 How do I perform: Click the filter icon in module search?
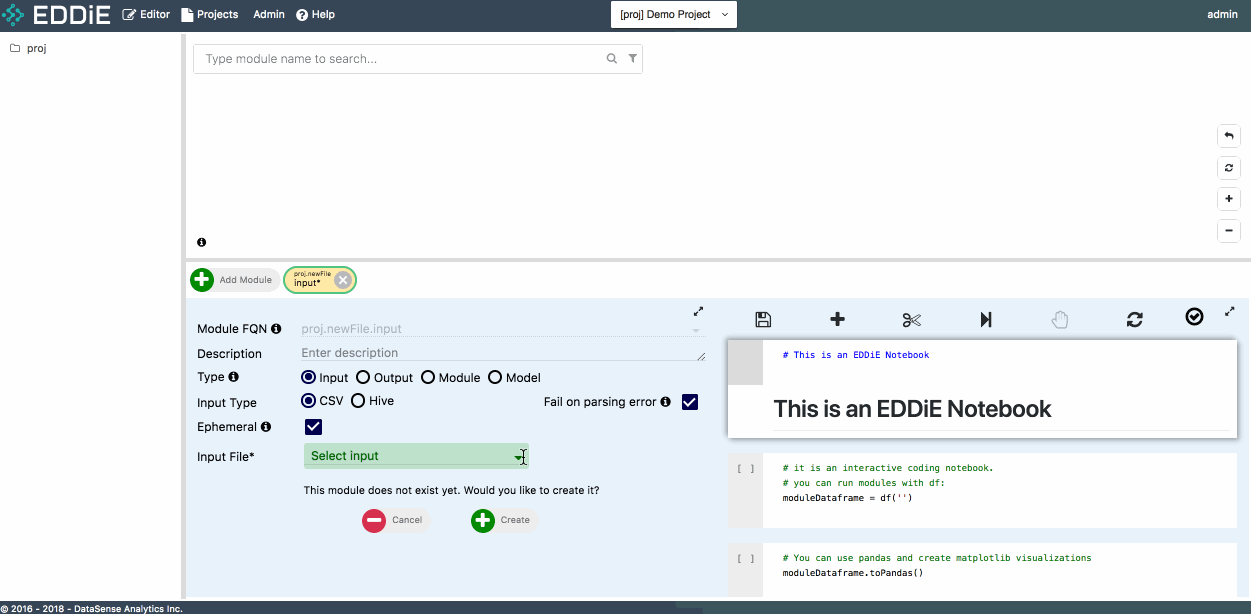tap(632, 59)
